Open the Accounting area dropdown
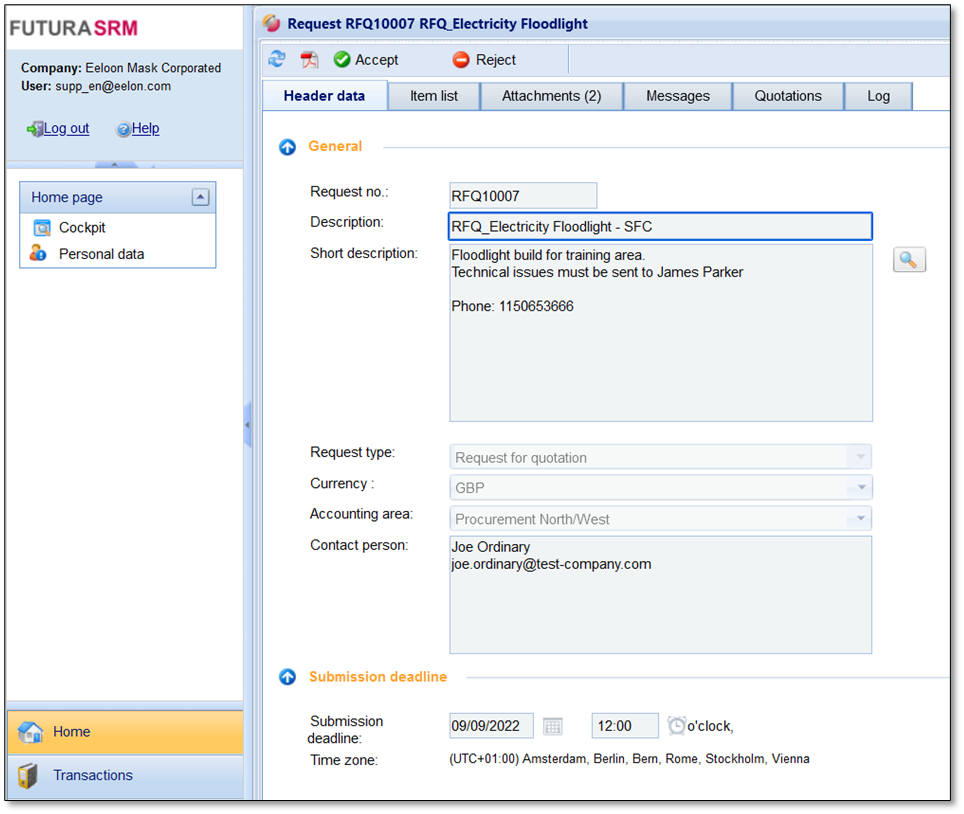The image size is (964, 814). pyautogui.click(x=859, y=519)
